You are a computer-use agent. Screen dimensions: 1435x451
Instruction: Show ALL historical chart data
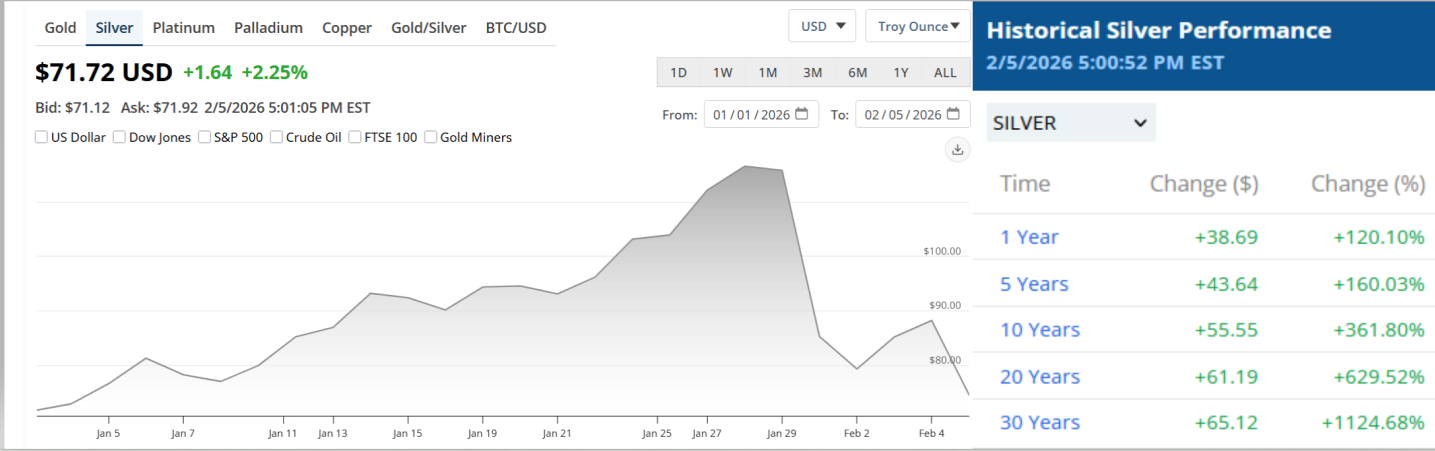pyautogui.click(x=945, y=73)
